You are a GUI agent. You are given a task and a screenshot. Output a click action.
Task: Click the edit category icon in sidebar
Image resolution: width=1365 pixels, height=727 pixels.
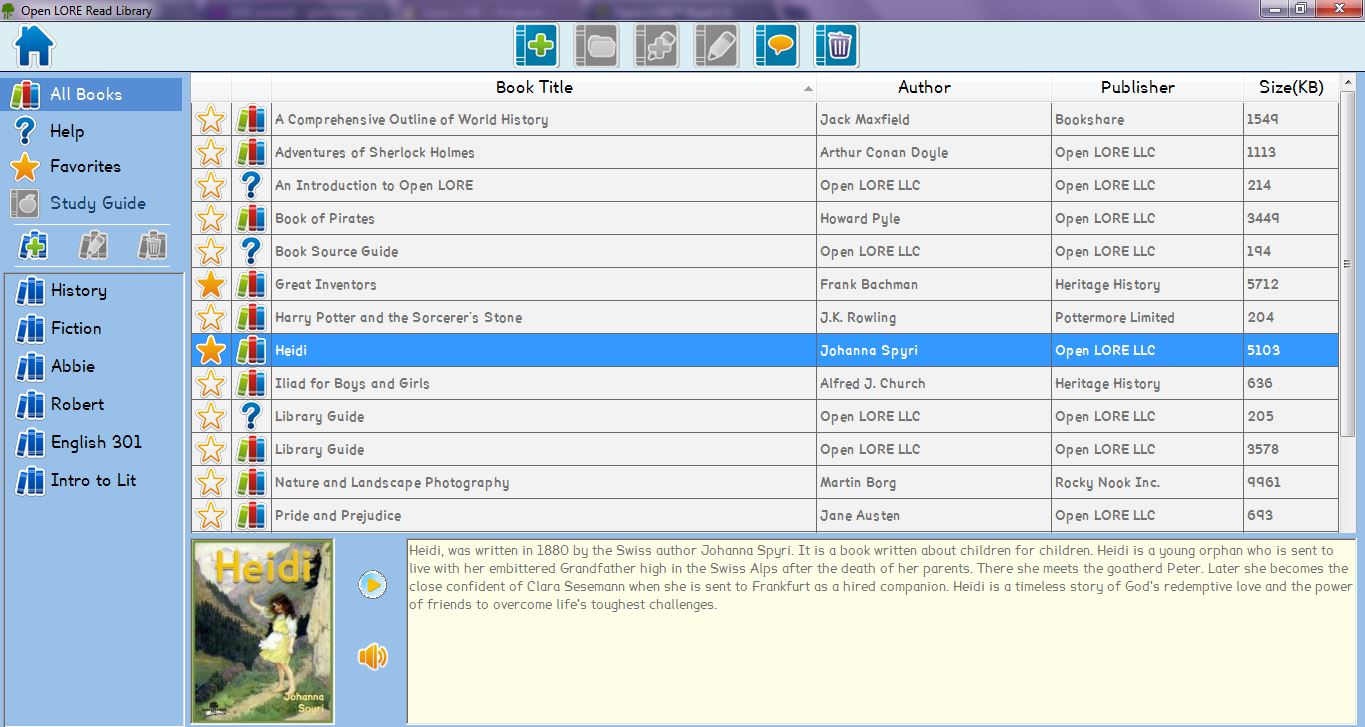point(93,245)
